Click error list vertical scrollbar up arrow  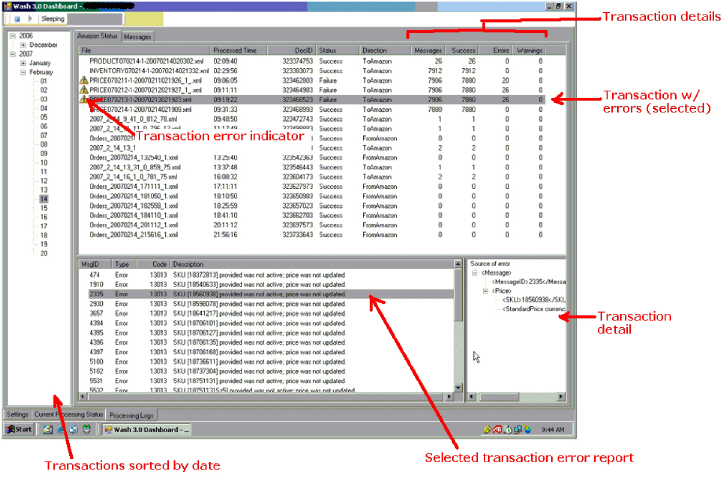458,264
